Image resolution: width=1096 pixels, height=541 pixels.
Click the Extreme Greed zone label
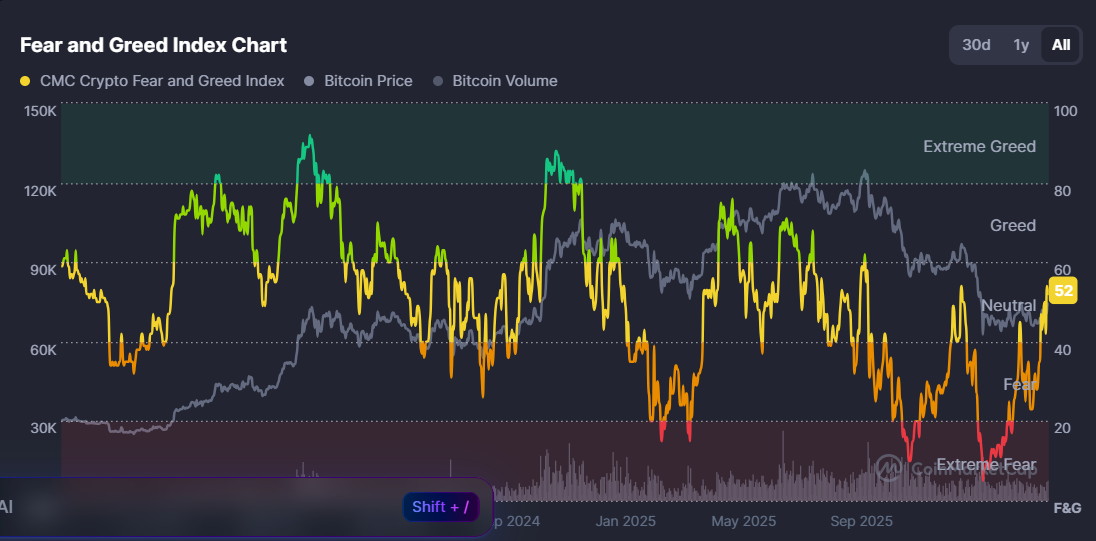tap(979, 147)
